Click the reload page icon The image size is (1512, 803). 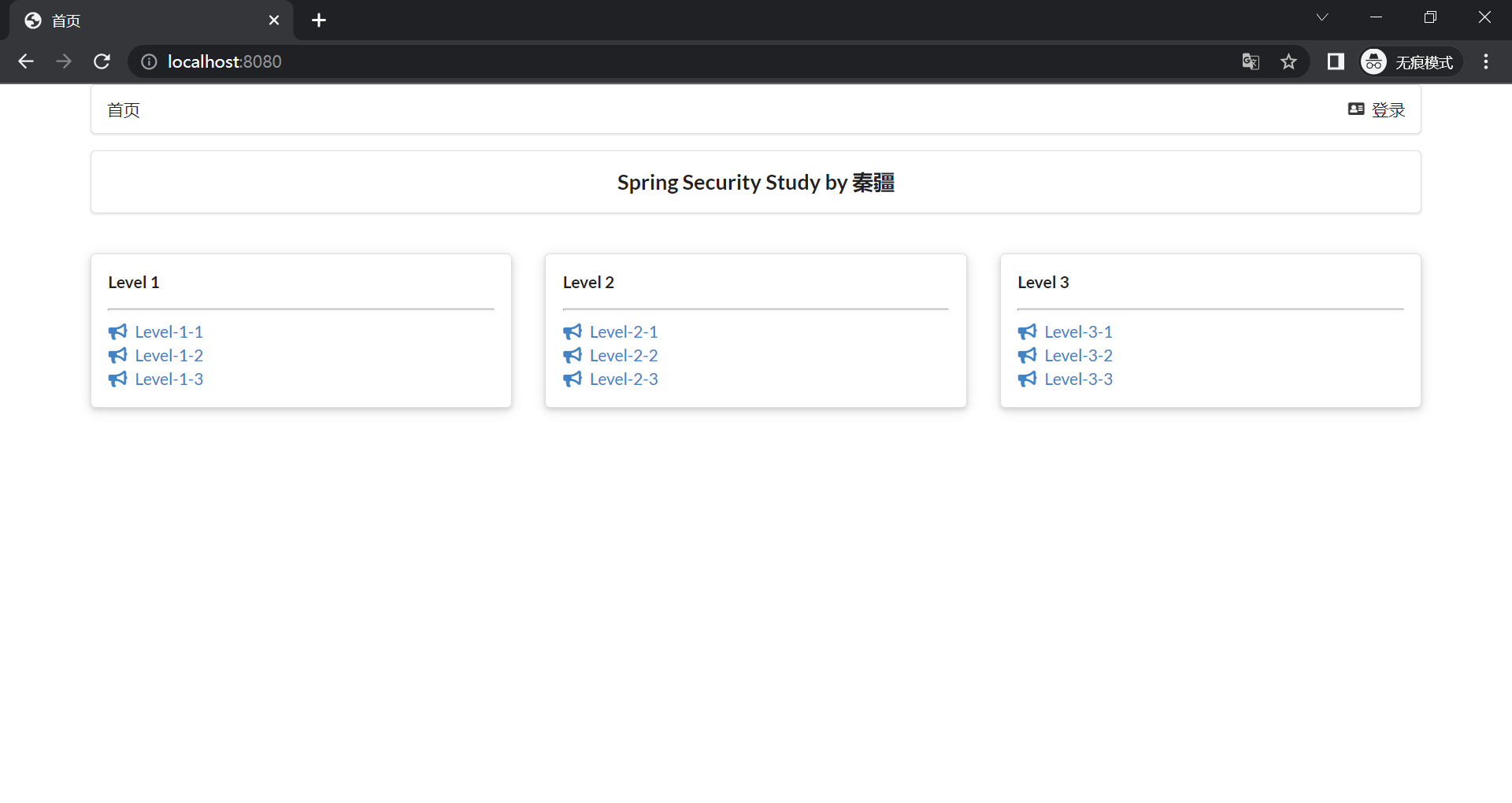pos(102,61)
